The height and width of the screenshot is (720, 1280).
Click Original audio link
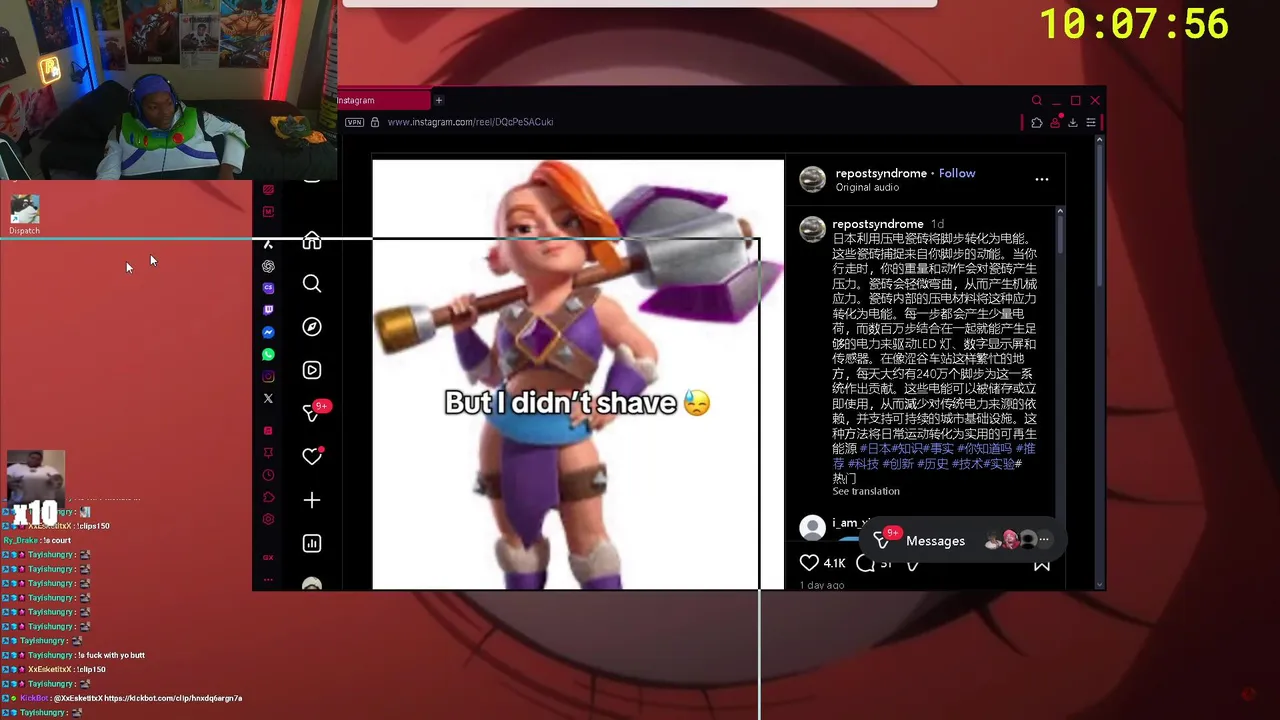pos(867,187)
